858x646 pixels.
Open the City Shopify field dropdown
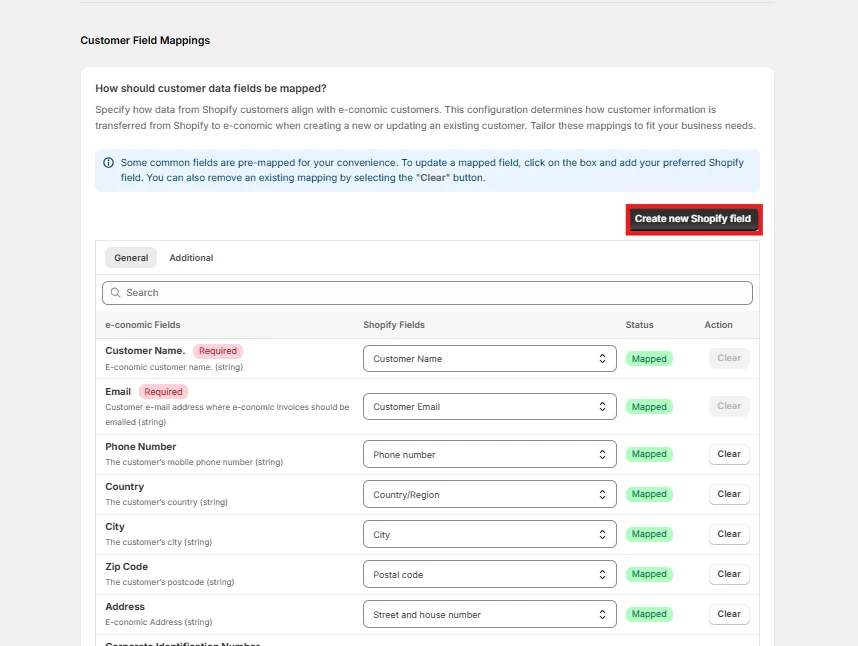(490, 534)
